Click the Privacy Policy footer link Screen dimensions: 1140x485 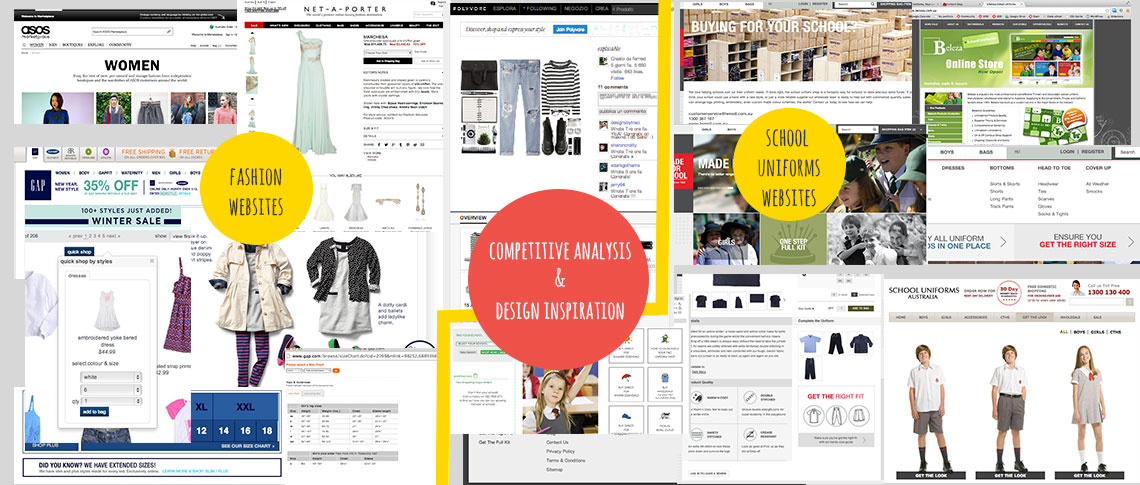(x=561, y=451)
